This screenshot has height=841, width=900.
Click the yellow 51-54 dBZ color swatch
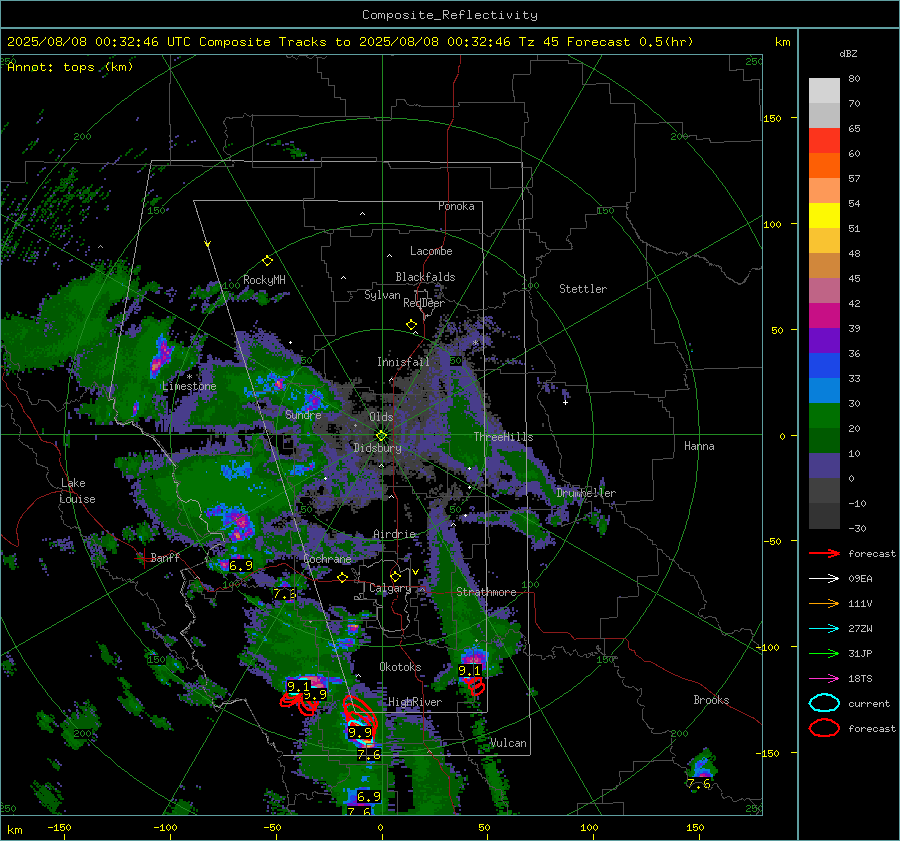[824, 216]
